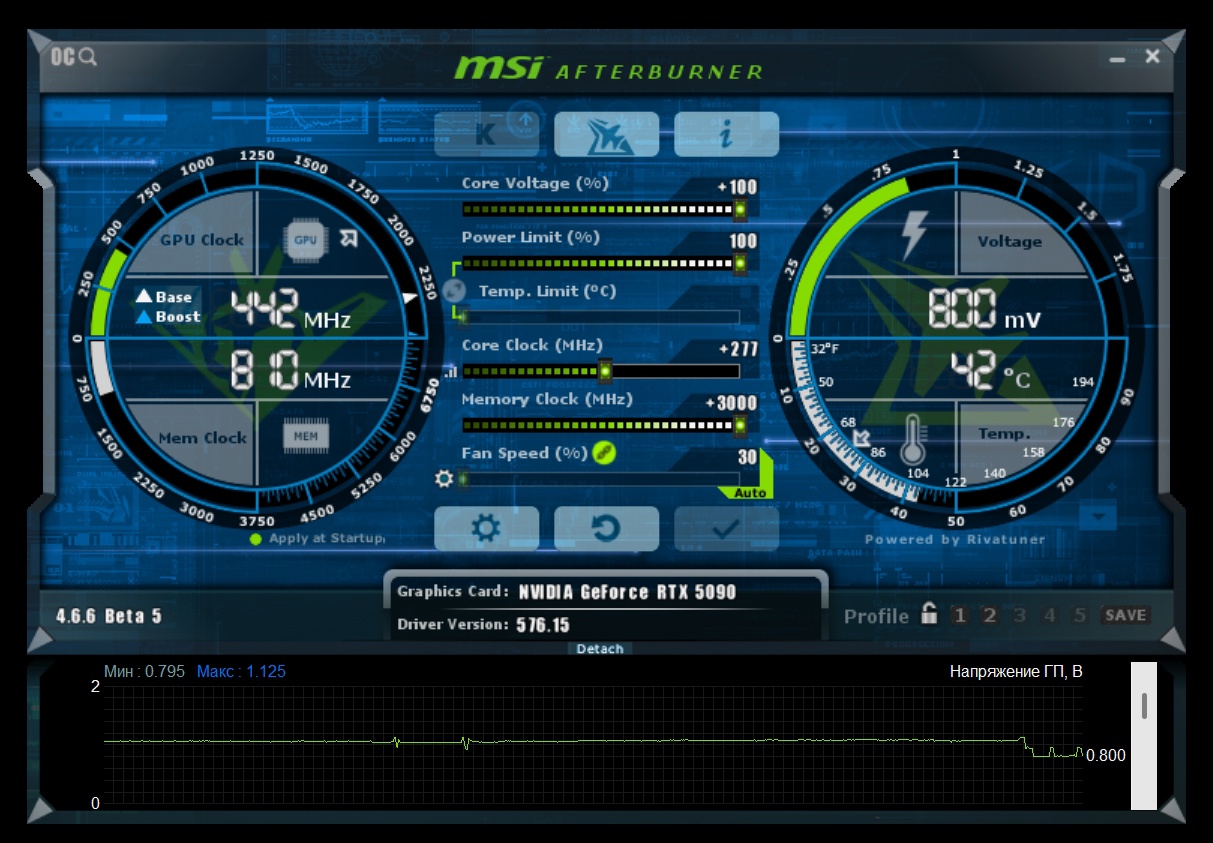This screenshot has width=1213, height=843.
Task: Toggle Apply at Startup
Action: click(318, 538)
